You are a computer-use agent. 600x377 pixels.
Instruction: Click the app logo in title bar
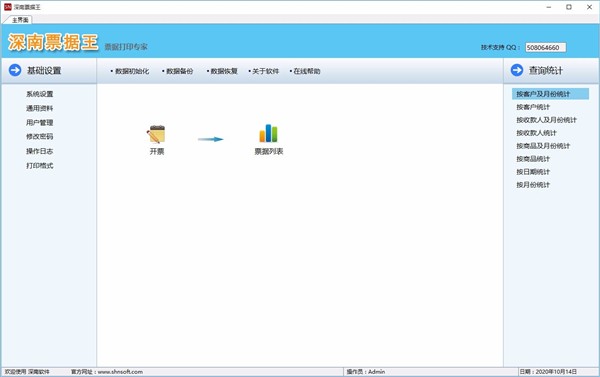[8, 7]
